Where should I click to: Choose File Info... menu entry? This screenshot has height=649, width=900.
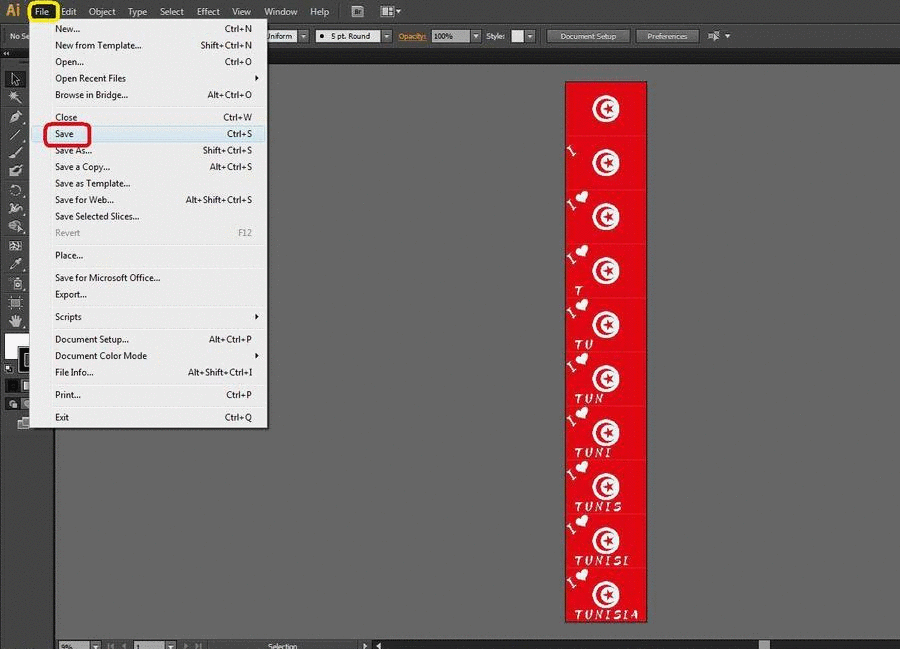click(149, 372)
